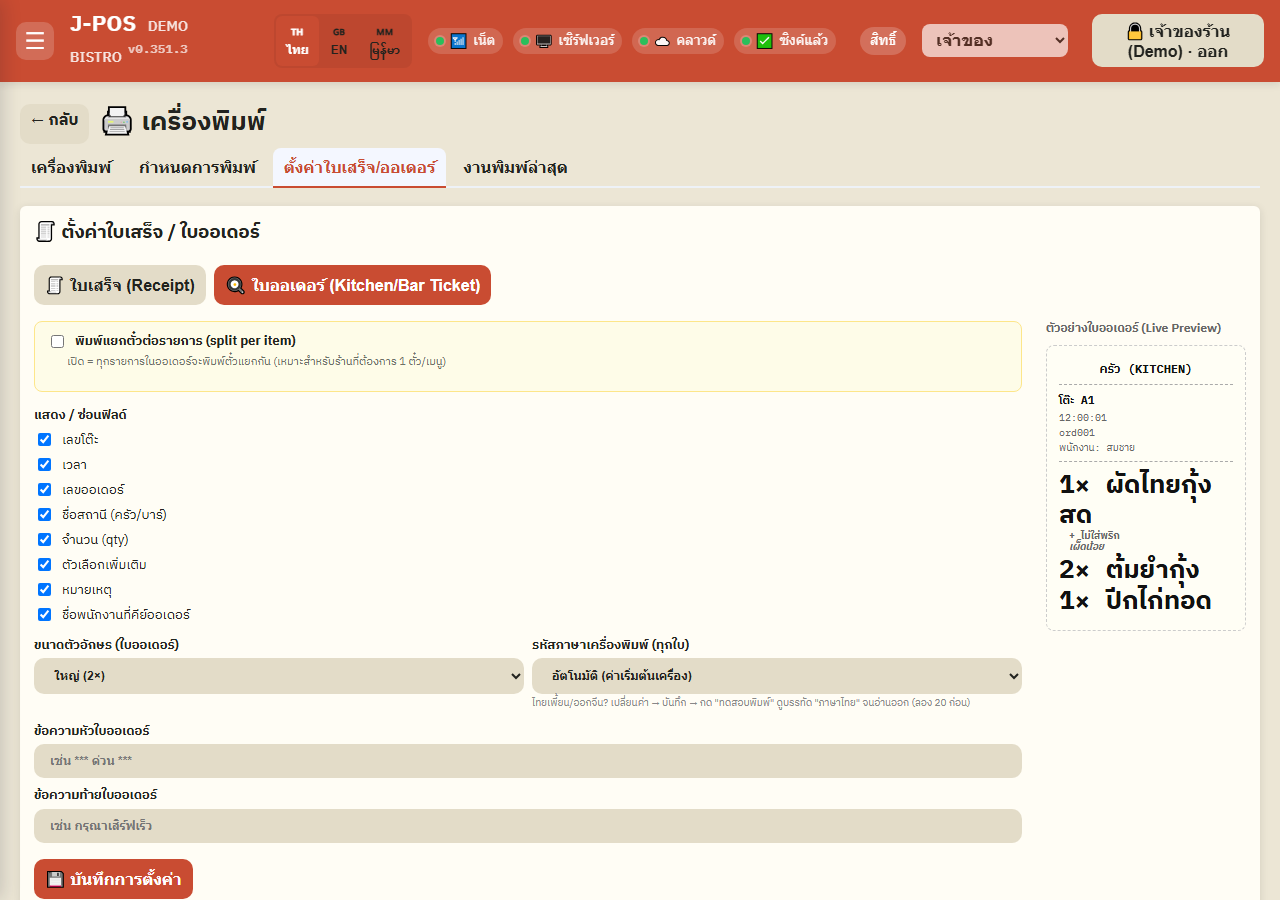Open the เจ้าของ role dropdown
1280x900 pixels.
click(995, 41)
